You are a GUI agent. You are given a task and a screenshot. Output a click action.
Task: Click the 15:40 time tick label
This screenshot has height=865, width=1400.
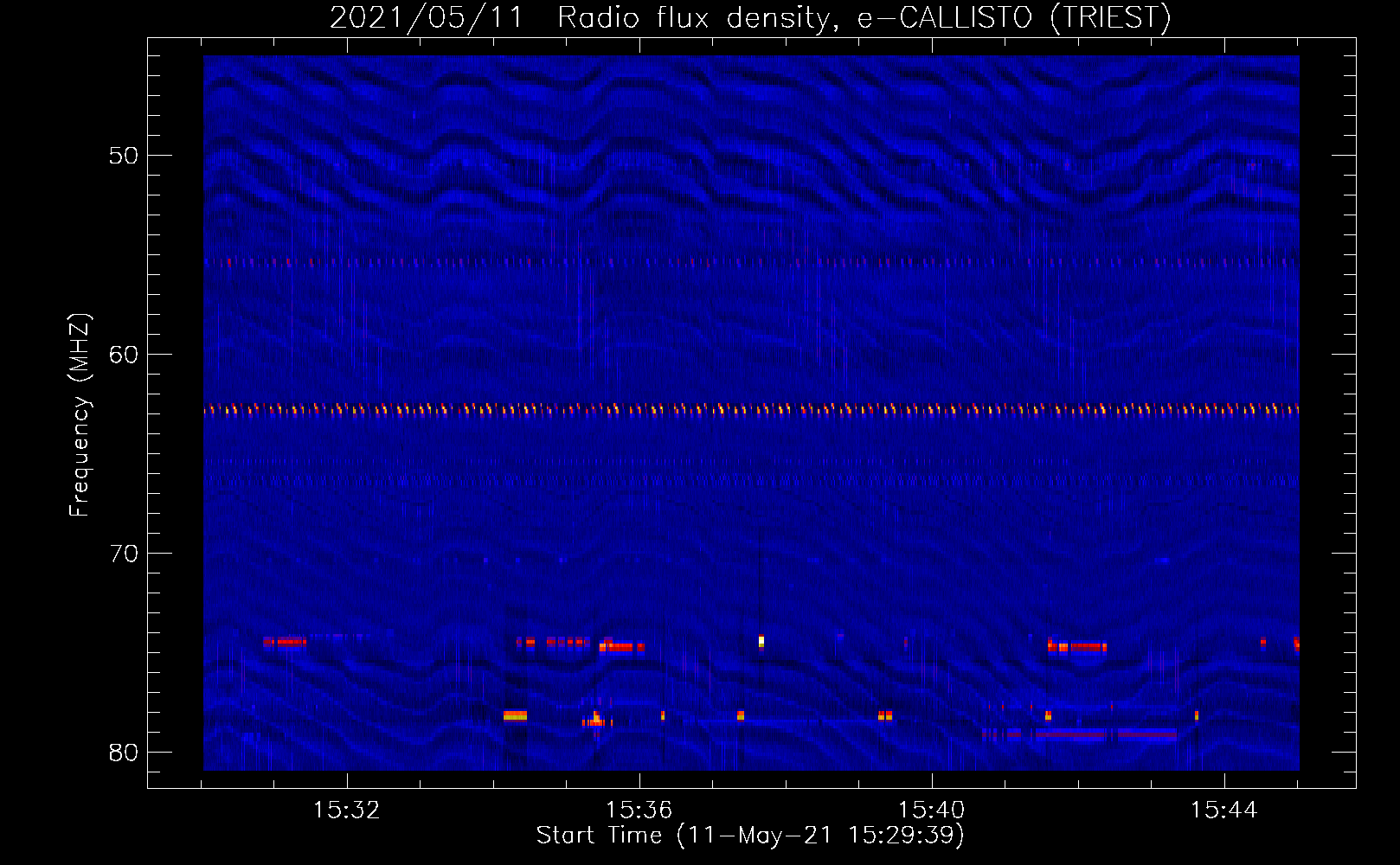point(931,811)
